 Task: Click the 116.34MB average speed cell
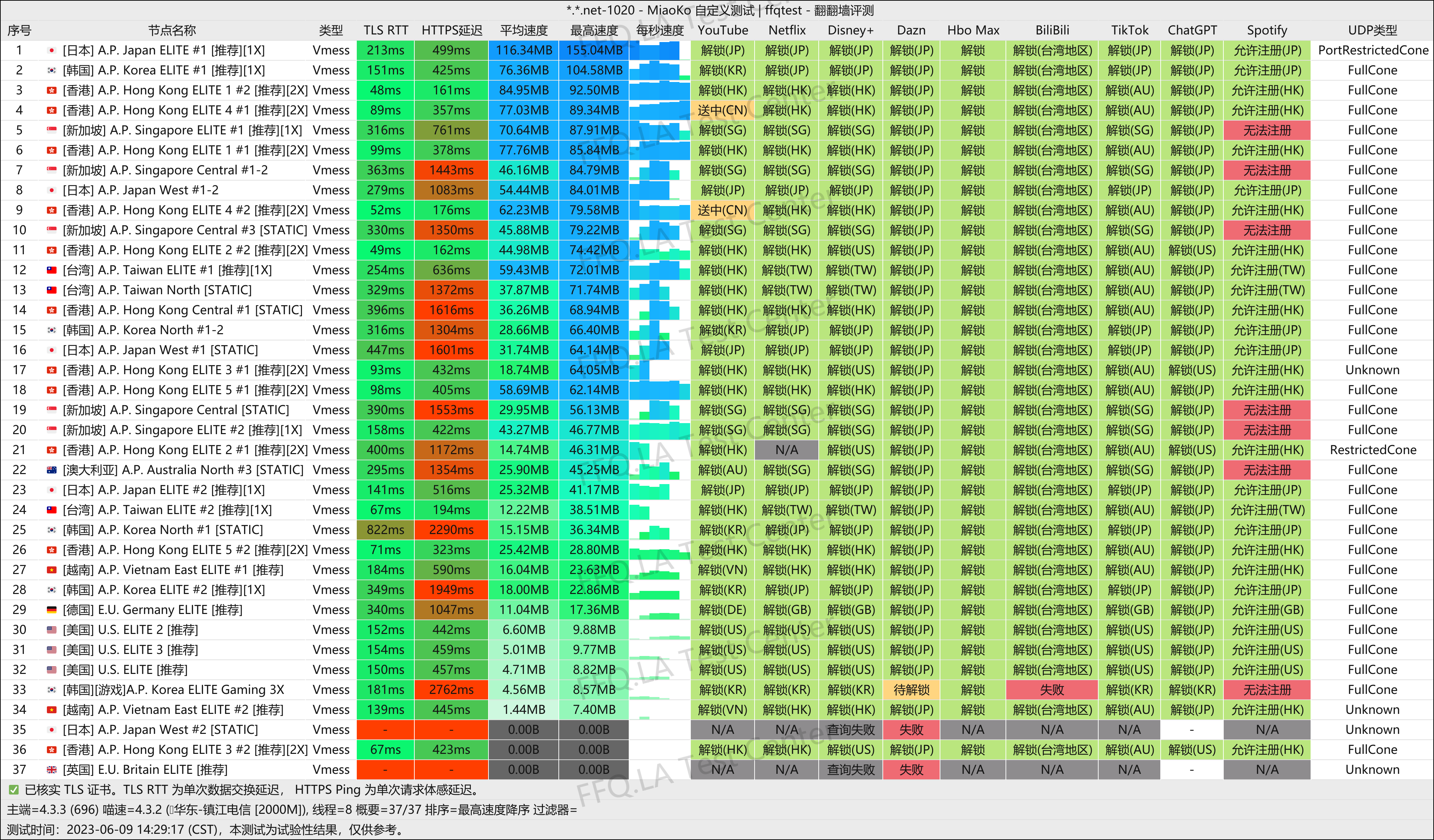coord(524,51)
